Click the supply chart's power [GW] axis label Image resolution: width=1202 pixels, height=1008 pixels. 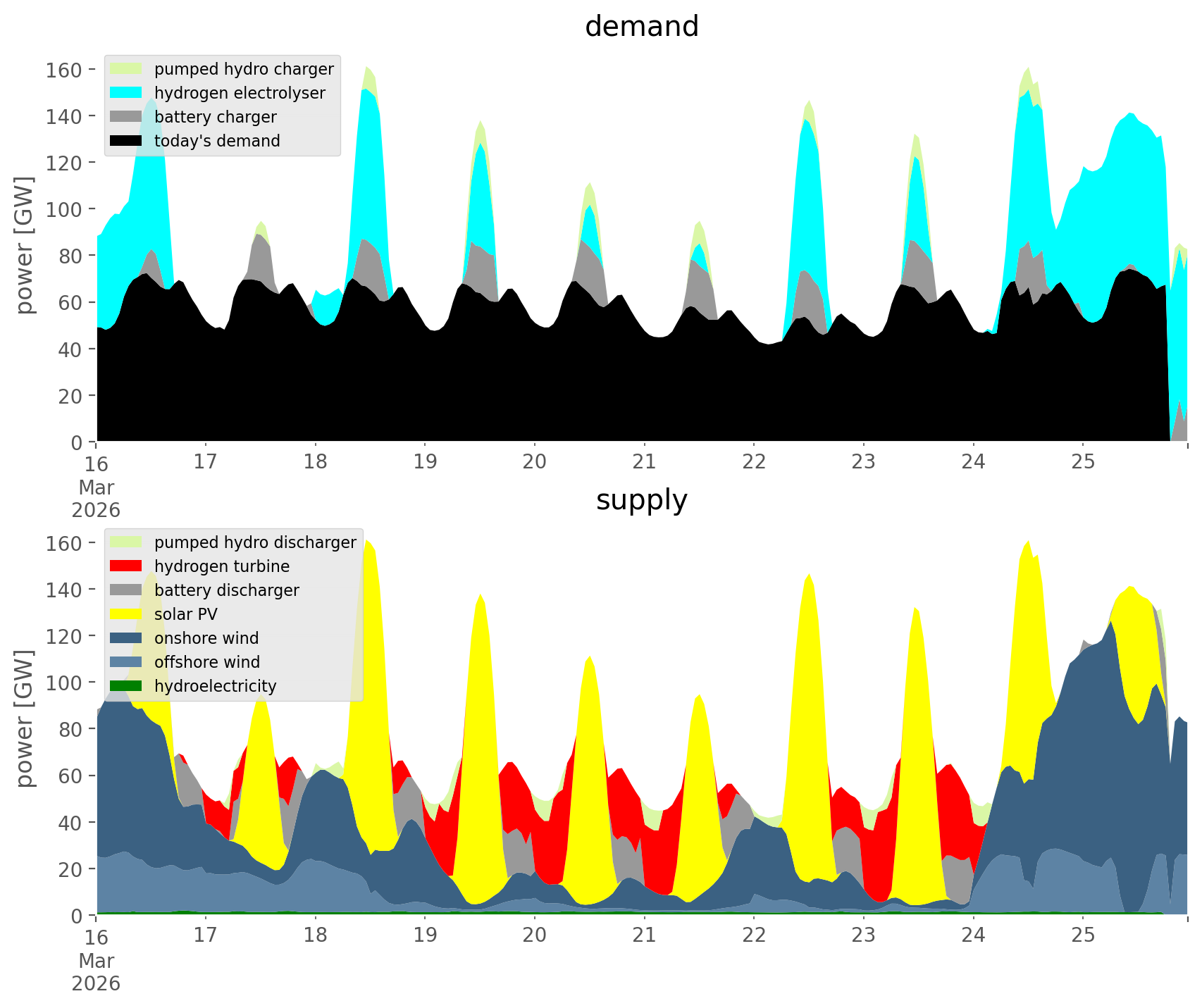(25, 718)
